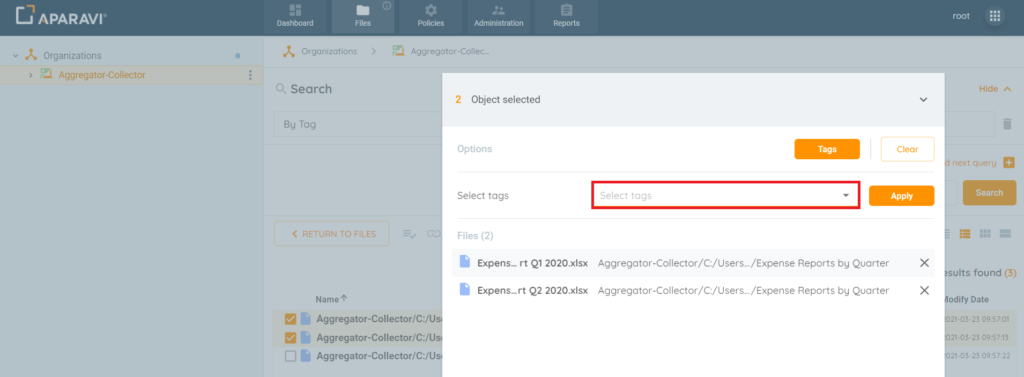1024x377 pixels.
Task: Click the Clear button
Action: coord(907,149)
